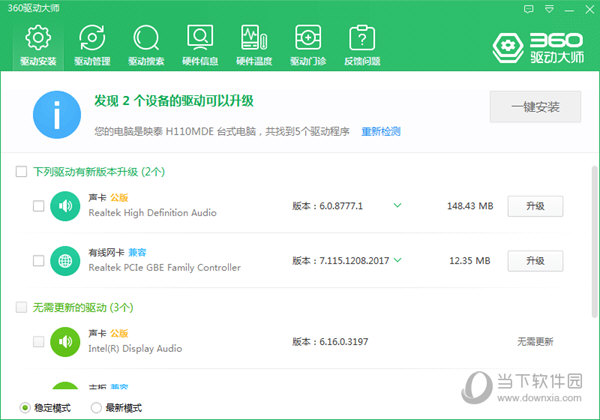Click the Intel(R) Display Audio name
The image size is (600, 420).
click(x=135, y=348)
